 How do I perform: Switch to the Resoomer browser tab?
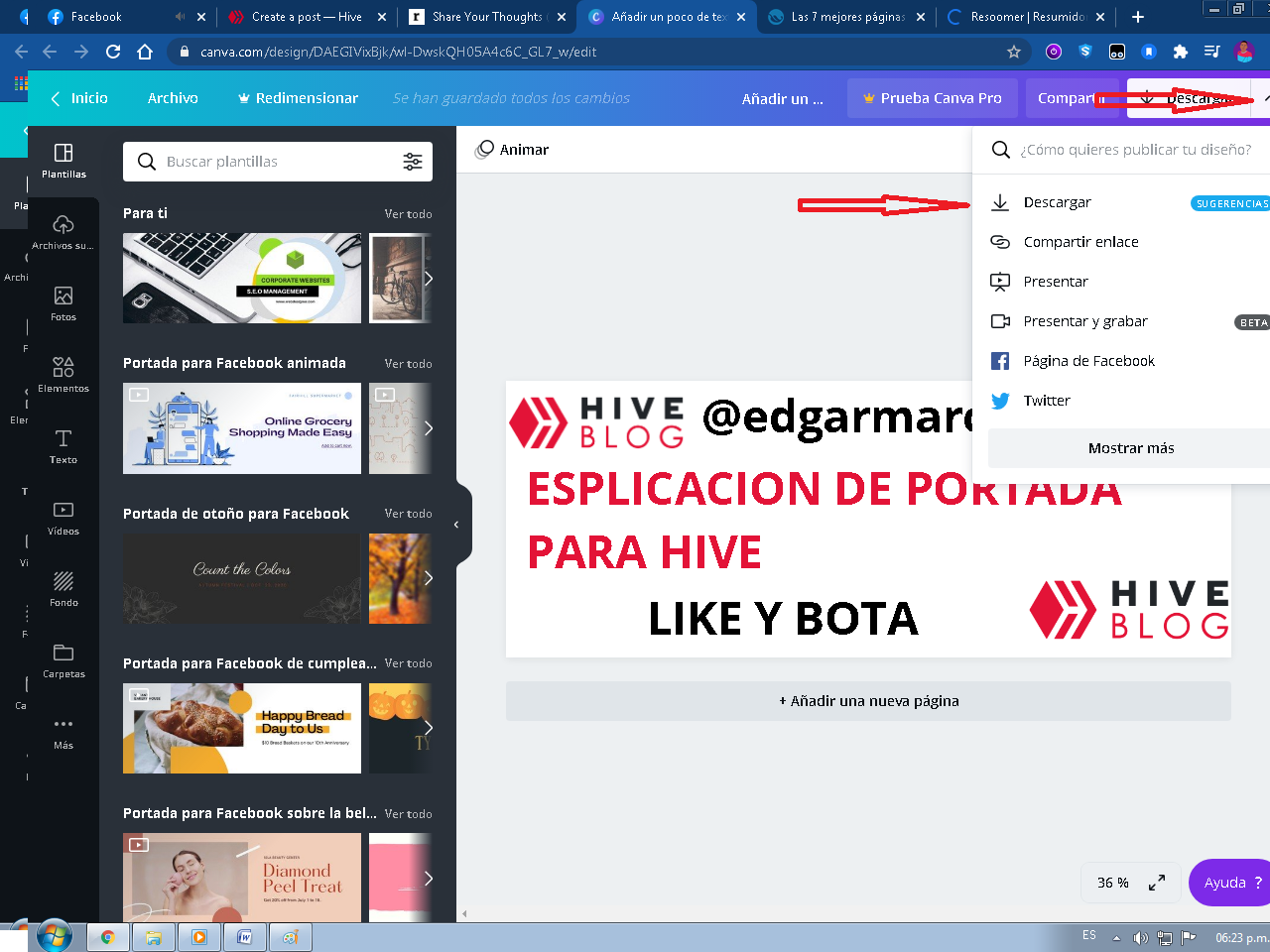pyautogui.click(x=1026, y=17)
